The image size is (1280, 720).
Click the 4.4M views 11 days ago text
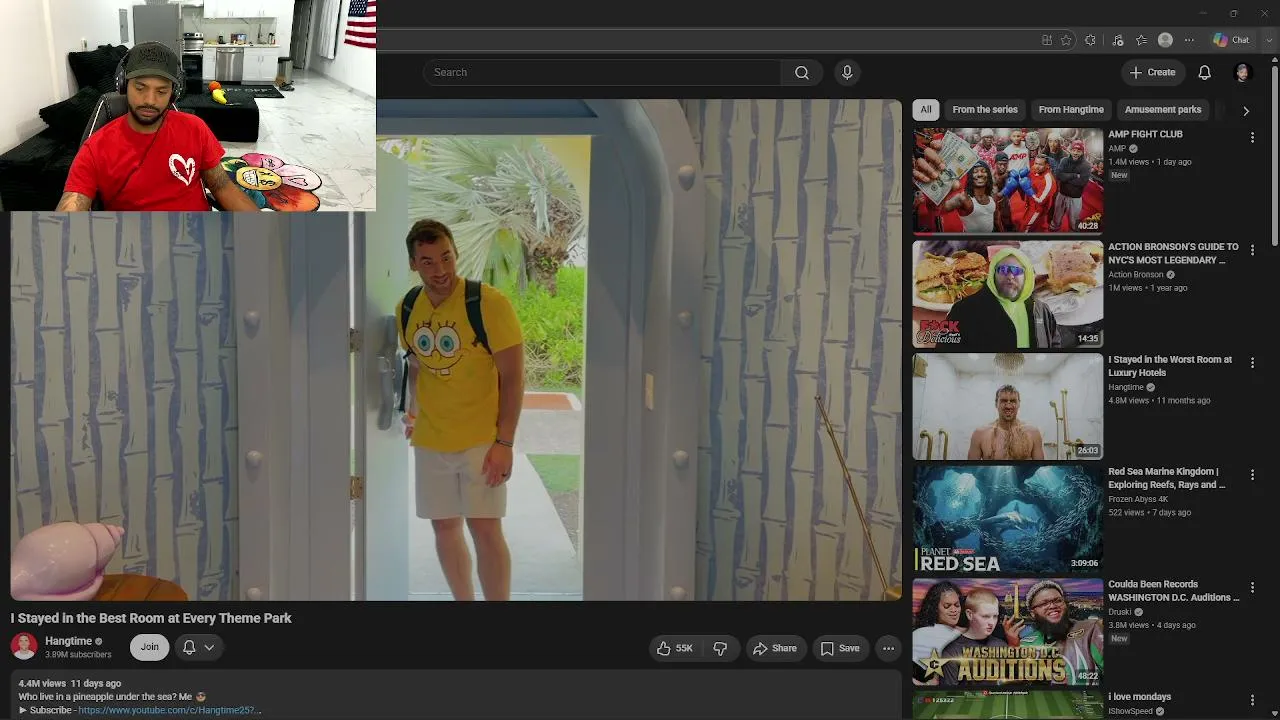70,684
